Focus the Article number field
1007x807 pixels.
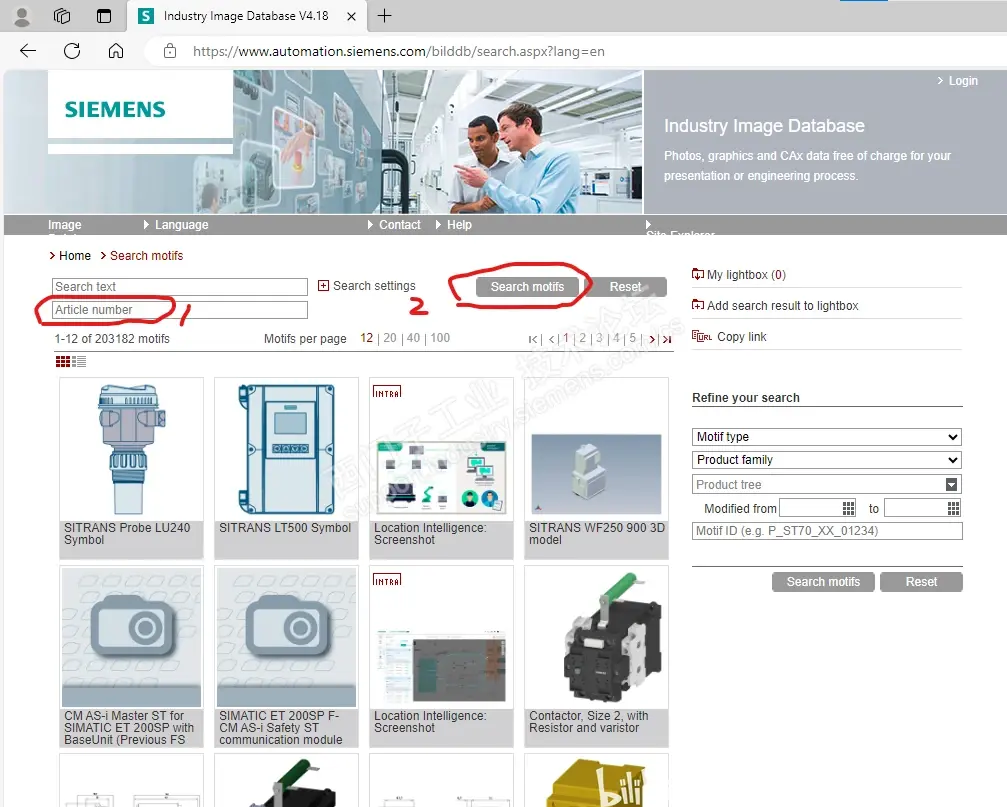point(180,309)
